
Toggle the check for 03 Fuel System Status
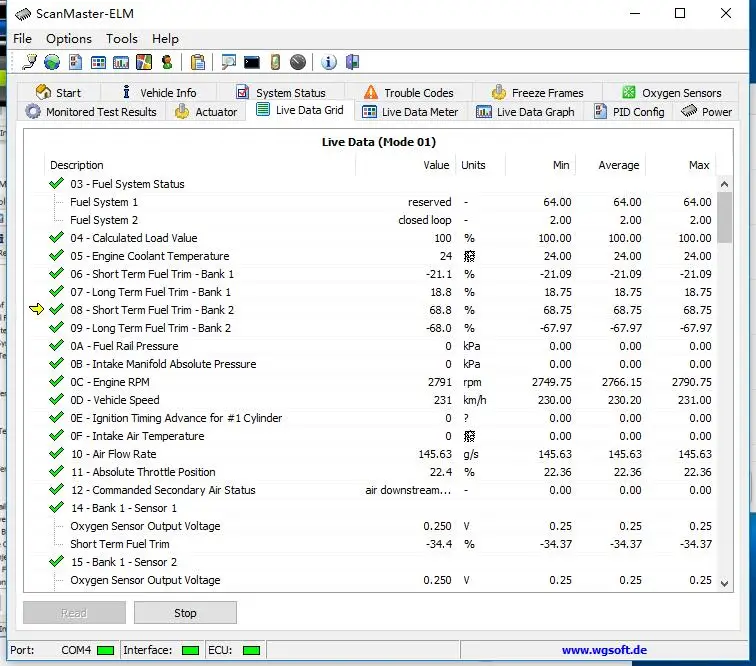(x=56, y=184)
